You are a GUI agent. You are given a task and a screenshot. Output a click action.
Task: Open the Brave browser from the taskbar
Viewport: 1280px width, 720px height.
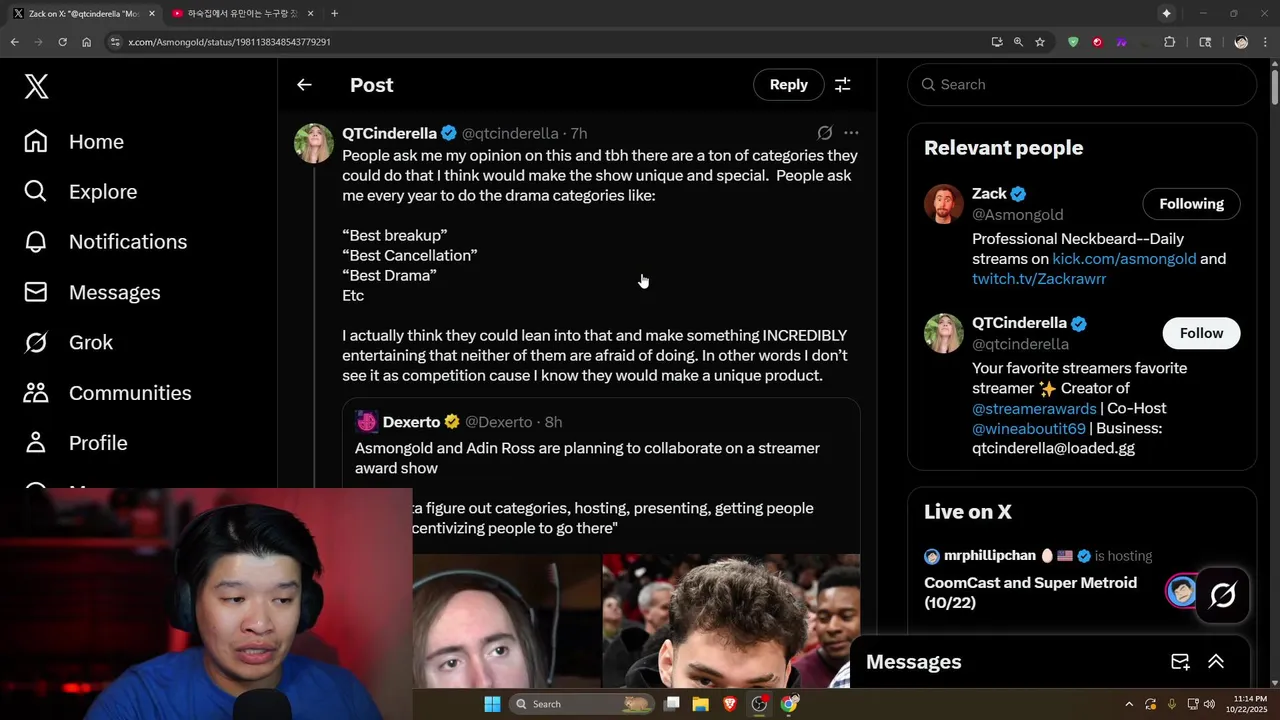730,704
